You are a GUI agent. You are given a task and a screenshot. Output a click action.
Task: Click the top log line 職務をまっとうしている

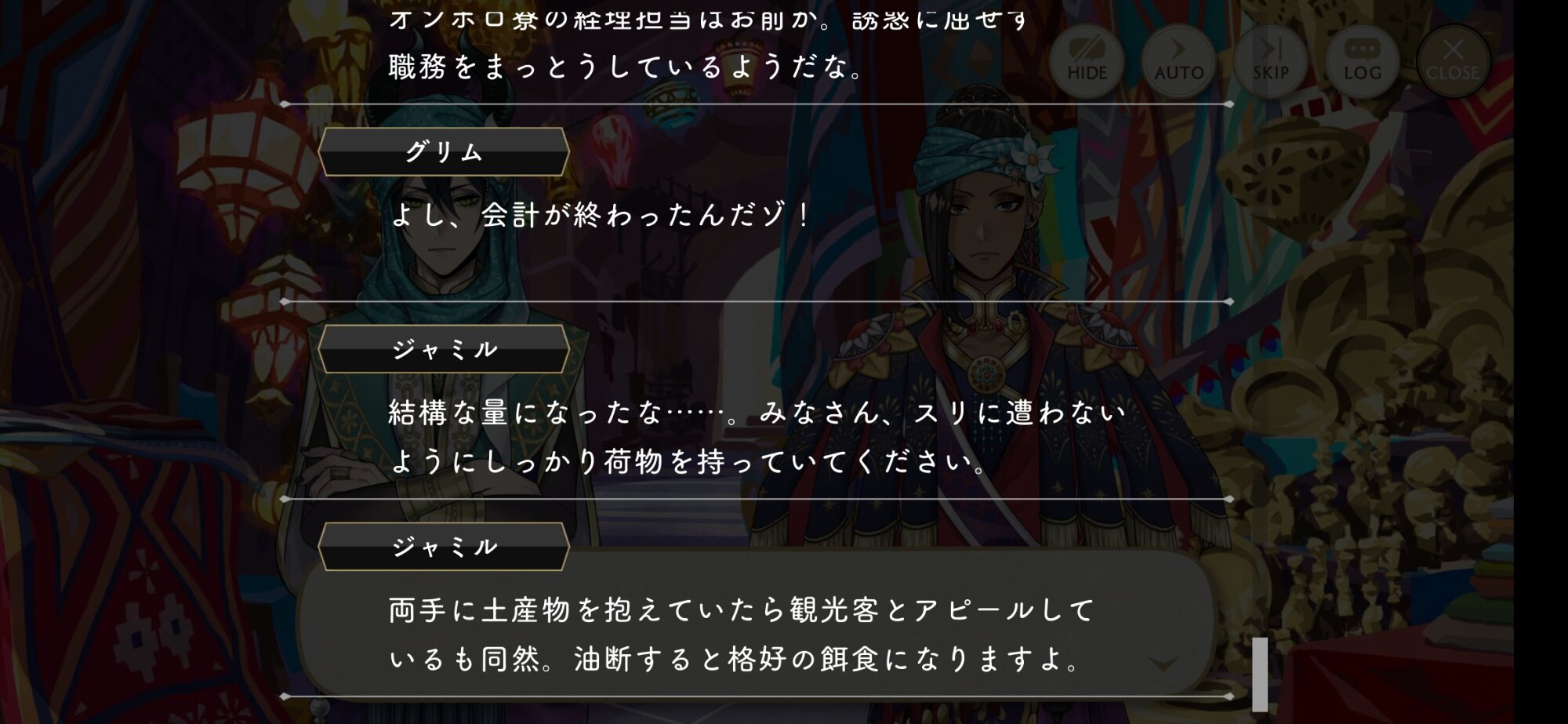click(x=626, y=67)
